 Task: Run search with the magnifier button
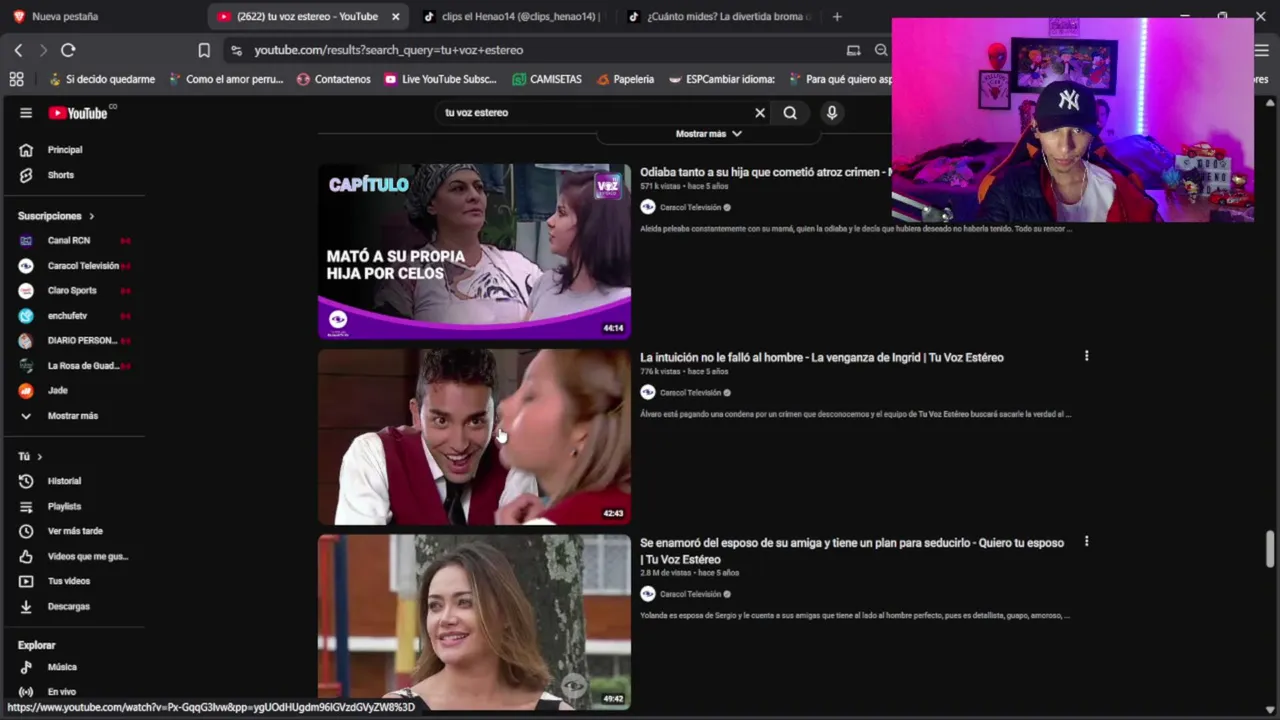[790, 113]
